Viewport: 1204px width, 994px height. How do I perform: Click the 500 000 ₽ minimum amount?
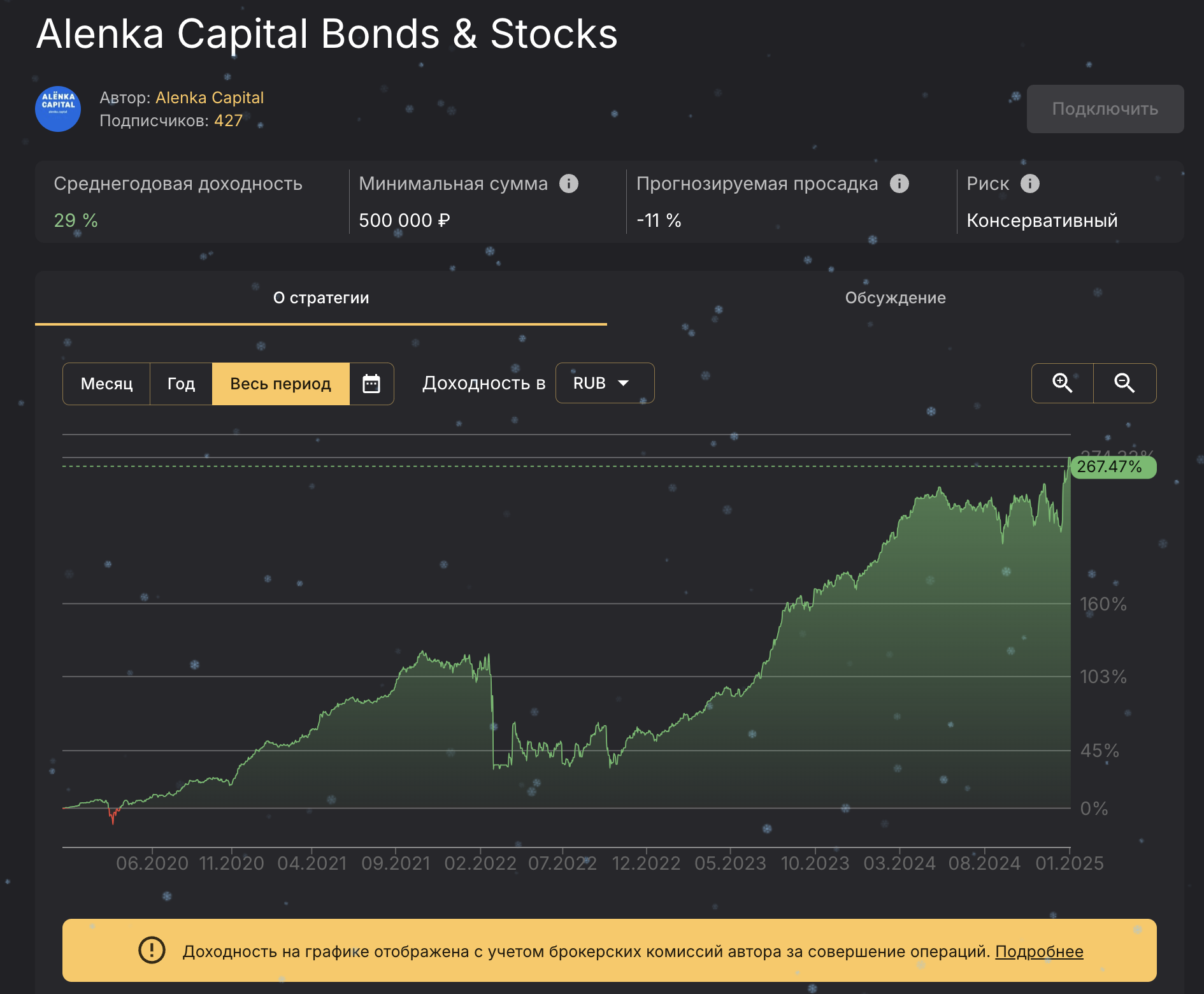[x=405, y=220]
